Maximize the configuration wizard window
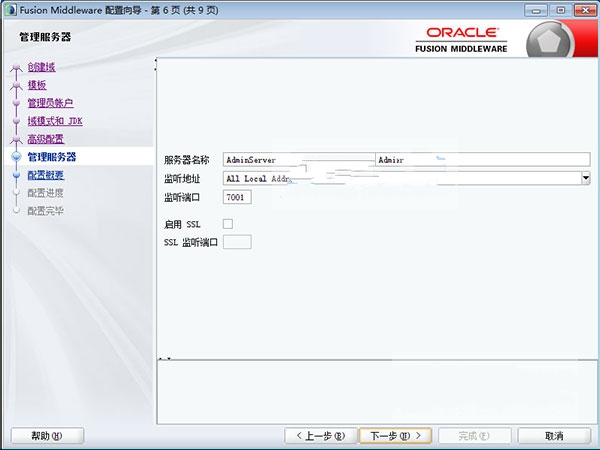600x450 pixels. coord(561,10)
